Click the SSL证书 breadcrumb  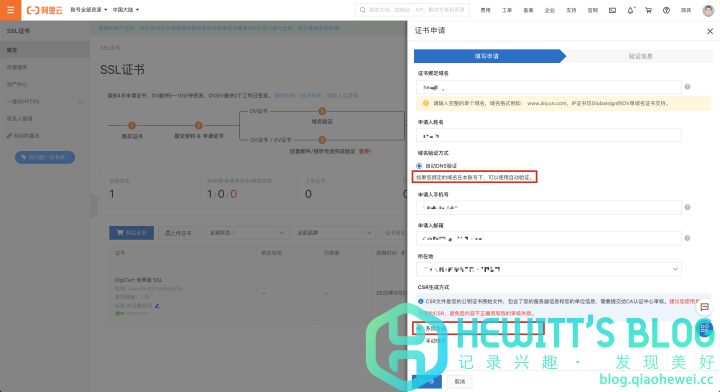coord(110,48)
